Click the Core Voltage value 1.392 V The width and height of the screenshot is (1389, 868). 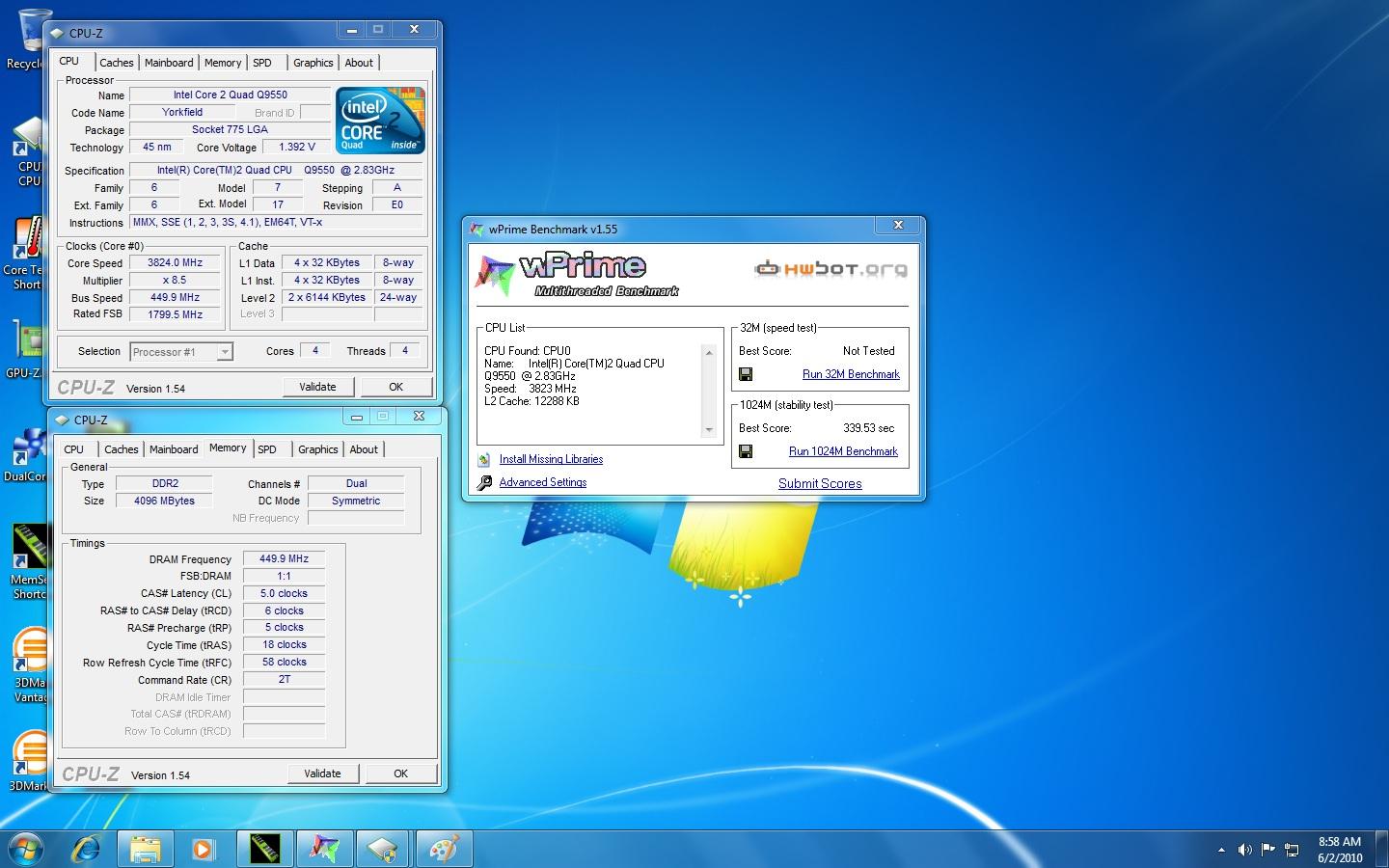point(296,147)
